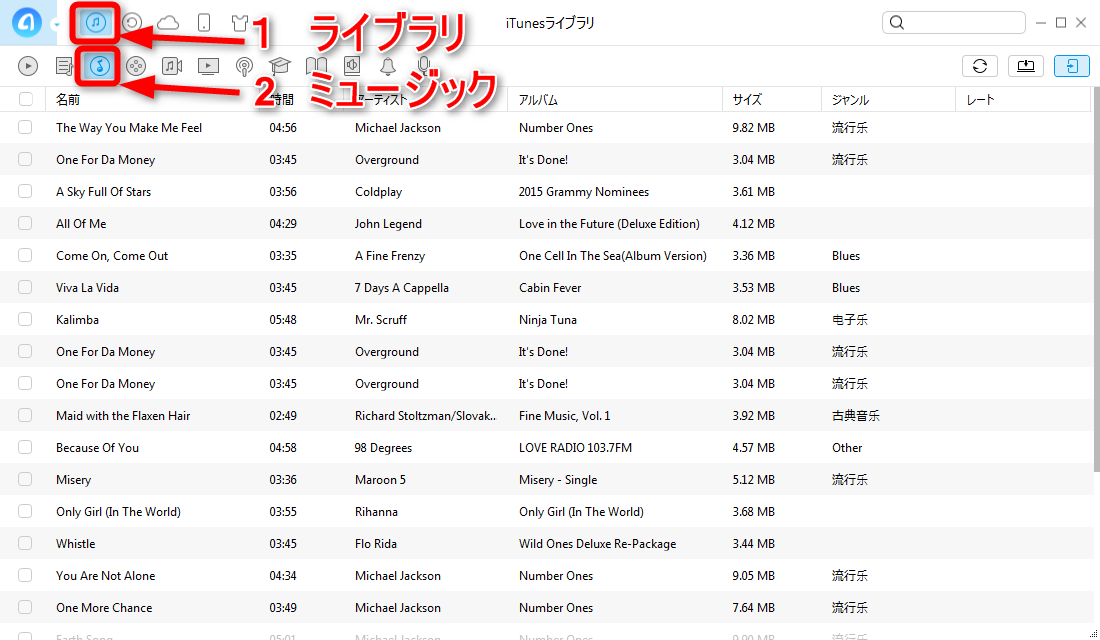The image size is (1100, 640).
Task: Select the song One More Chance
Action: pos(104,608)
